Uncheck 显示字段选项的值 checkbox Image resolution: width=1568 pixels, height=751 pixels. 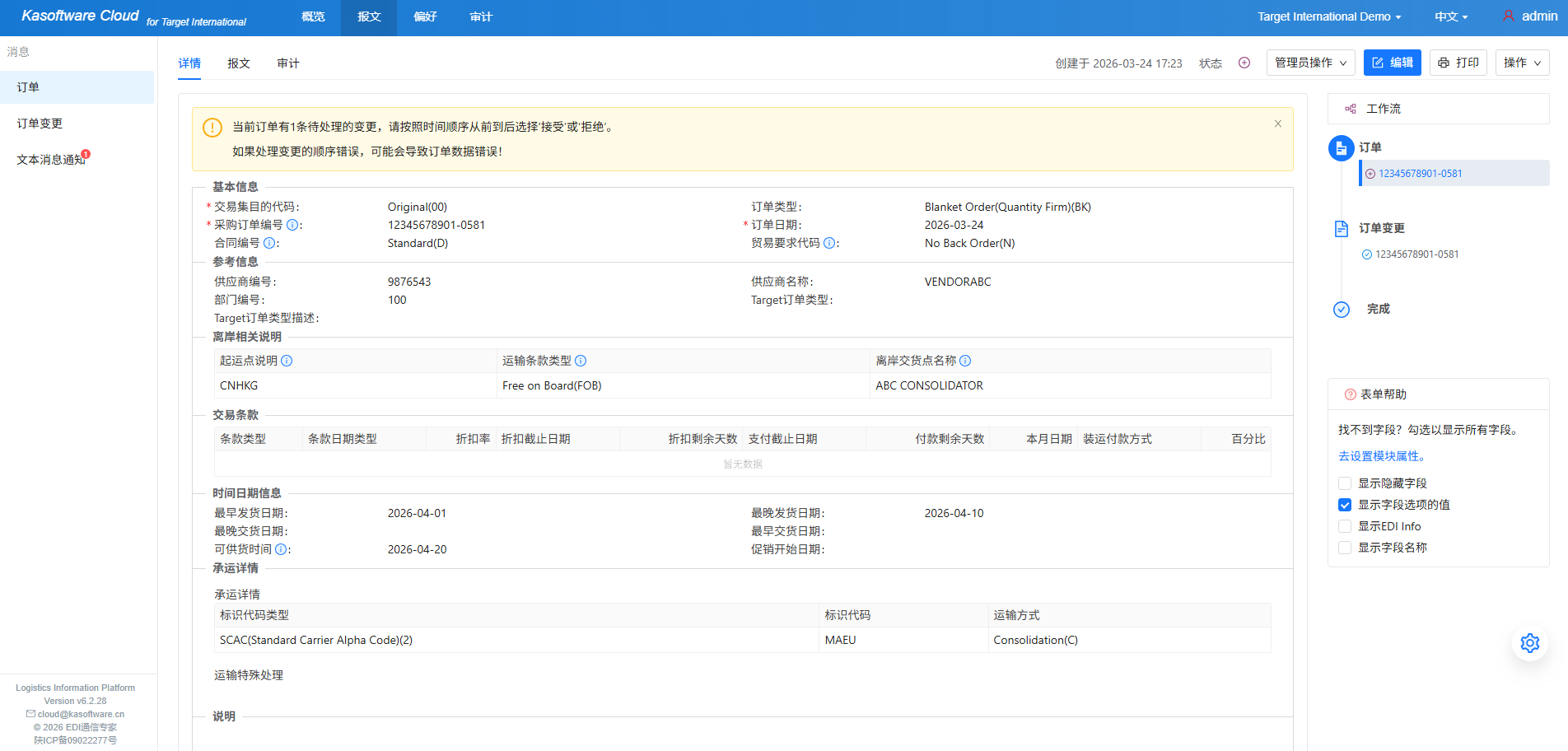click(x=1345, y=505)
